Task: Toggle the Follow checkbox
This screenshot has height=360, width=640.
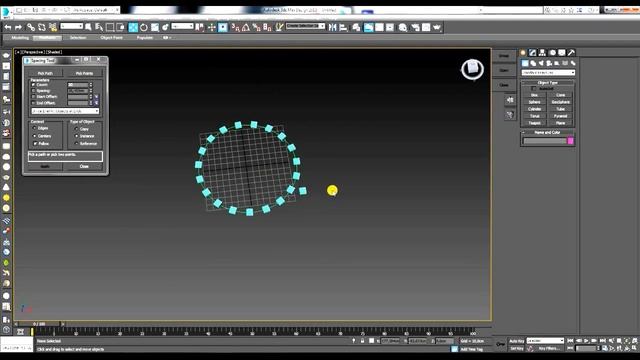Action: pos(36,144)
